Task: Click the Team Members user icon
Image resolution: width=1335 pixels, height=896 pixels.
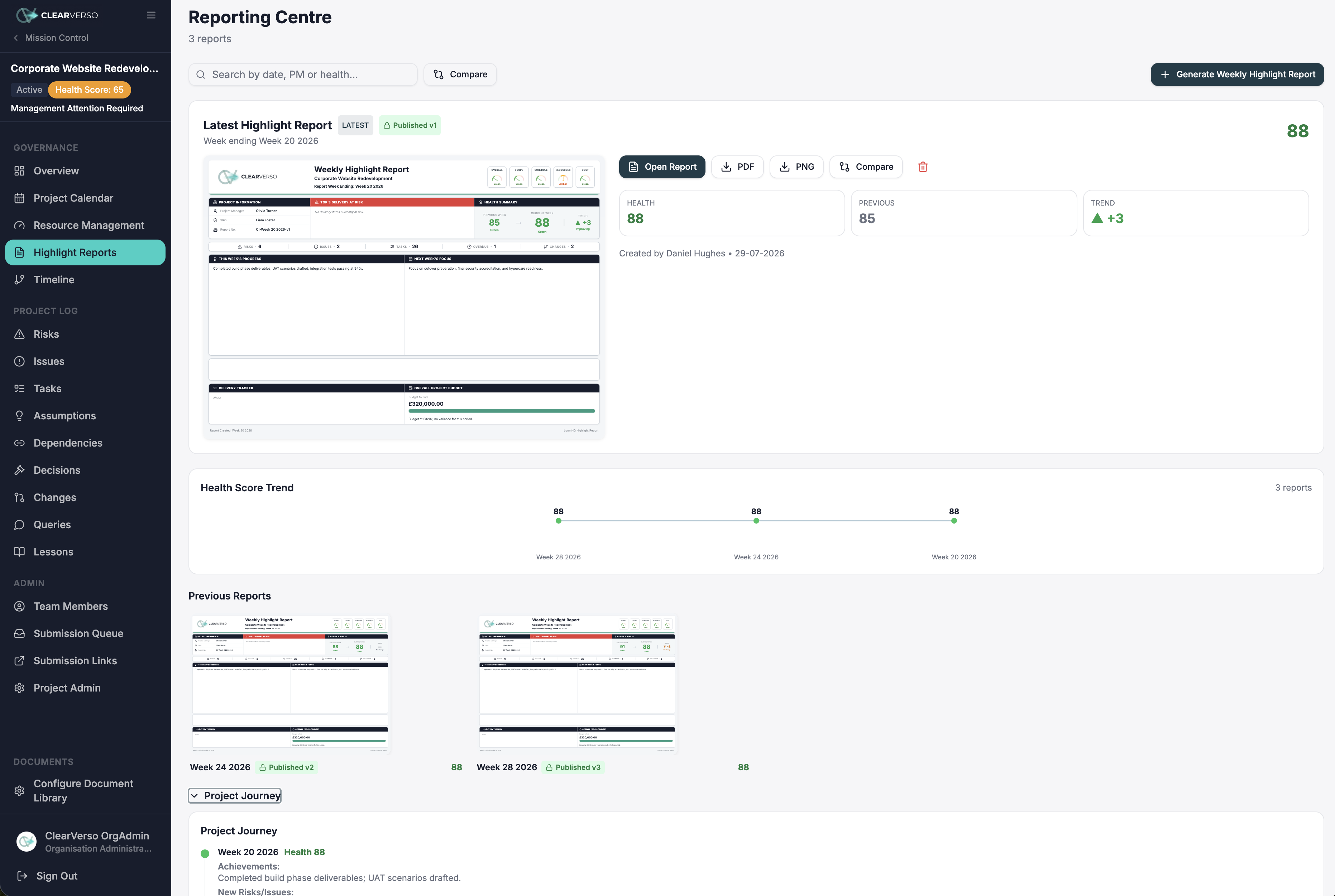Action: point(19,606)
